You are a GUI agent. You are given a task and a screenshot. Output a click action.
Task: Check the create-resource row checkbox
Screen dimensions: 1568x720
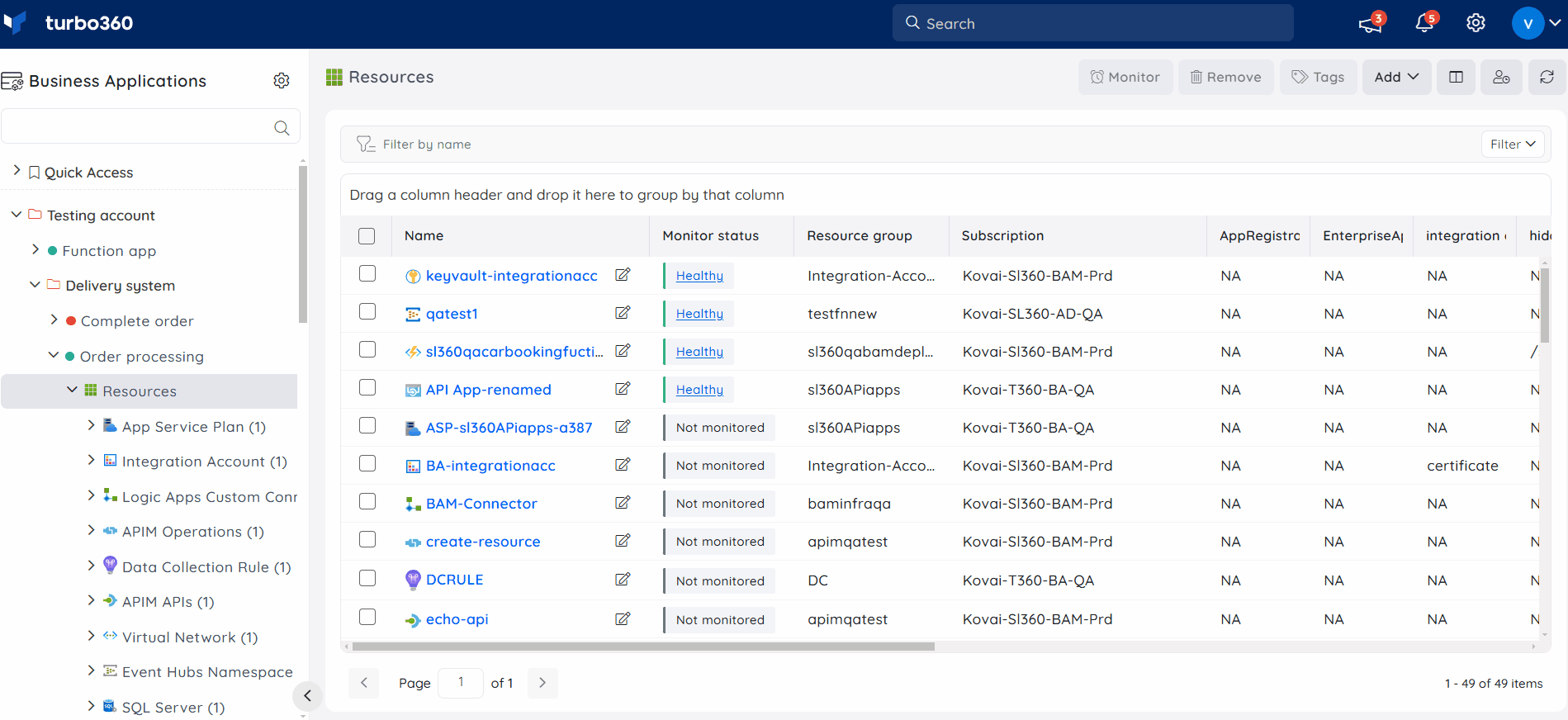tap(367, 539)
